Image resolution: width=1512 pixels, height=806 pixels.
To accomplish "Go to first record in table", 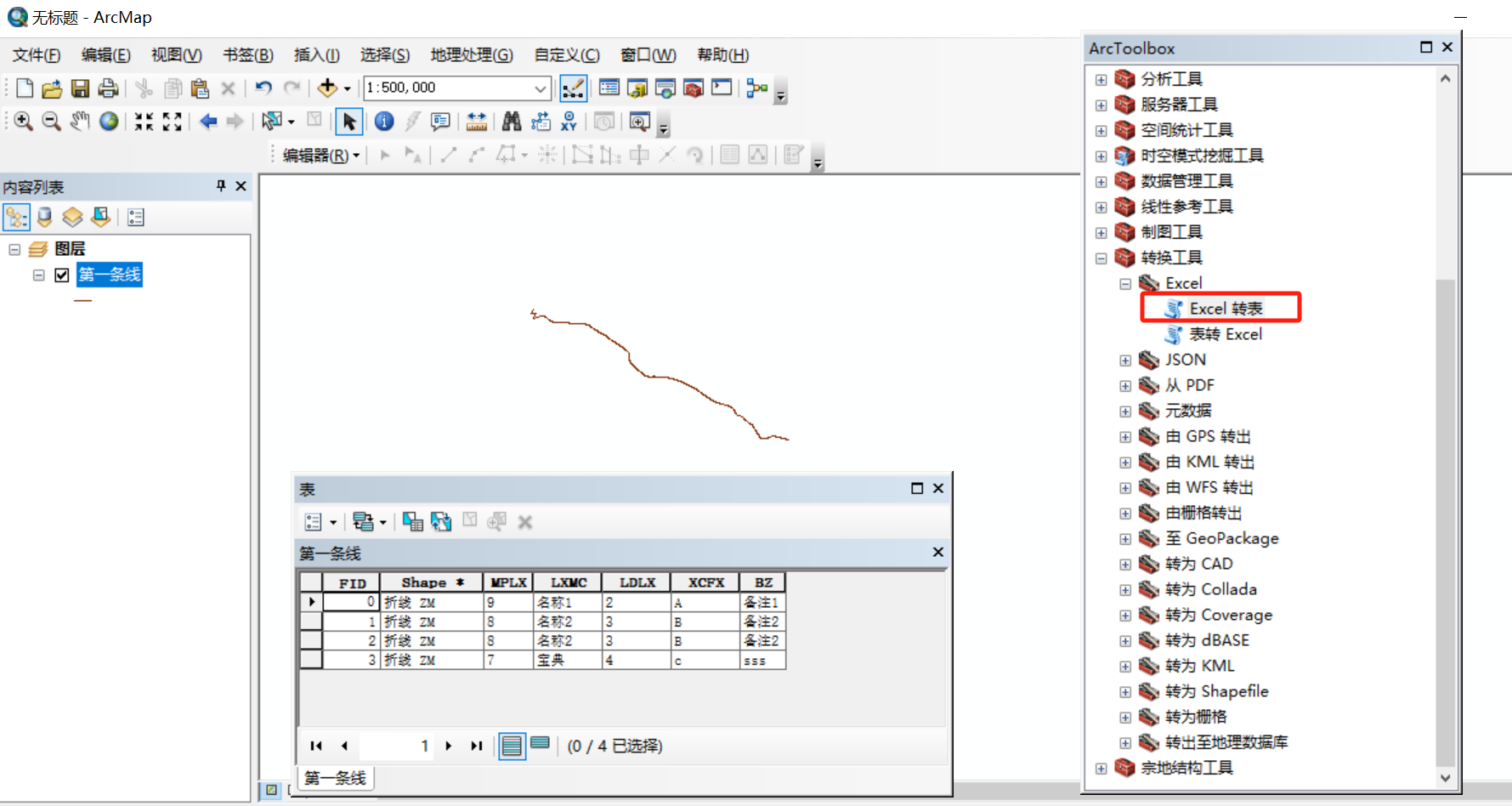I will [x=316, y=746].
